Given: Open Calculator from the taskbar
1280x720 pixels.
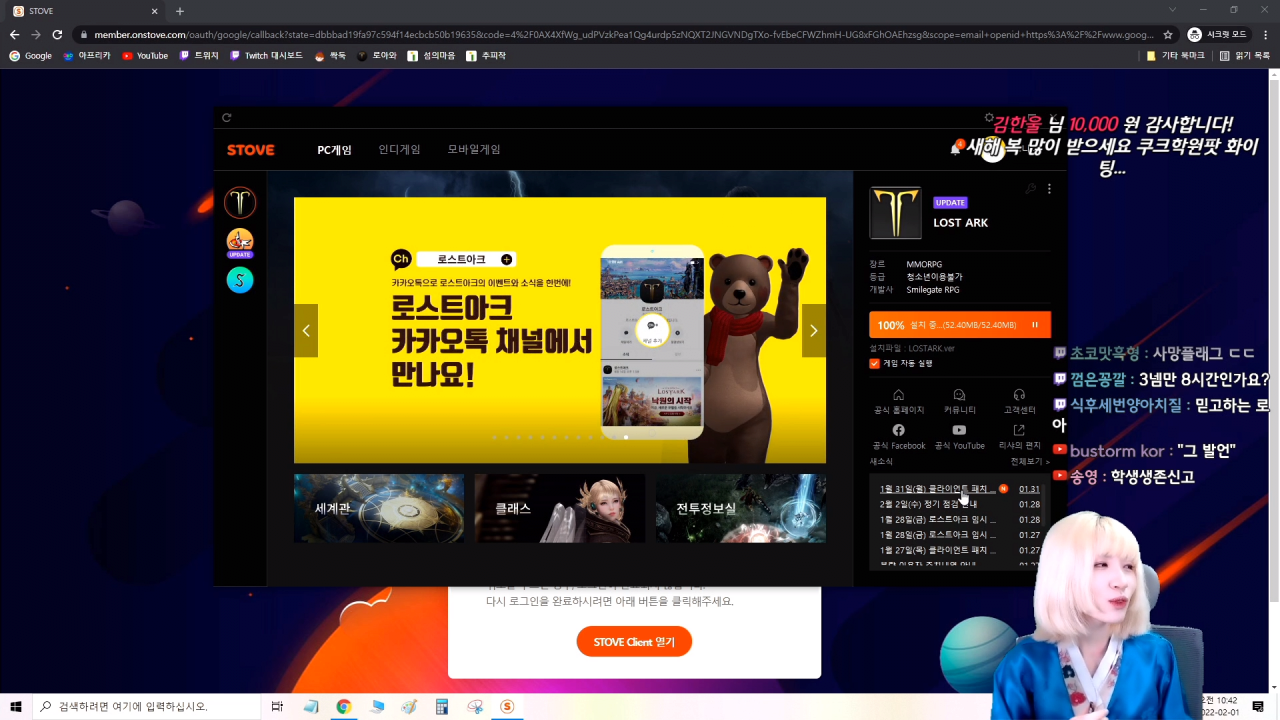Looking at the screenshot, I should 441,706.
